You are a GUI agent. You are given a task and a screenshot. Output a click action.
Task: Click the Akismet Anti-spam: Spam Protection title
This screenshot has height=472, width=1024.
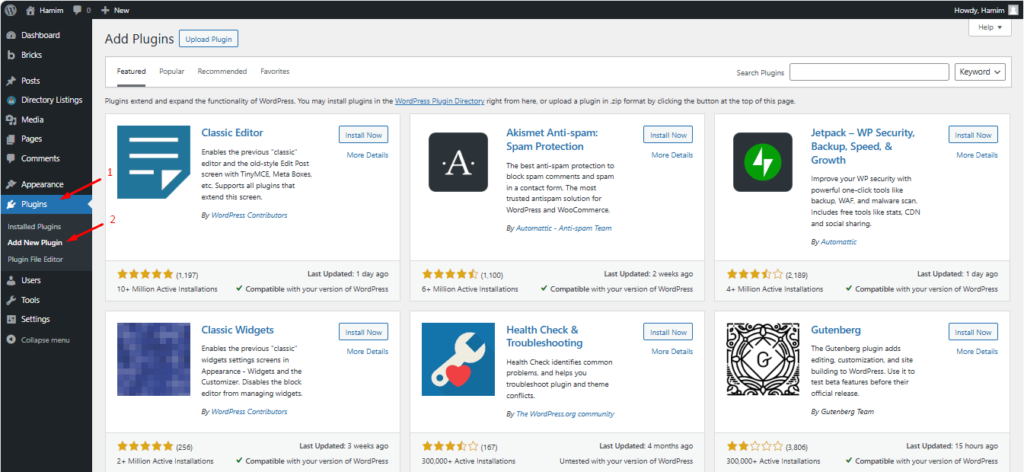pyautogui.click(x=552, y=140)
